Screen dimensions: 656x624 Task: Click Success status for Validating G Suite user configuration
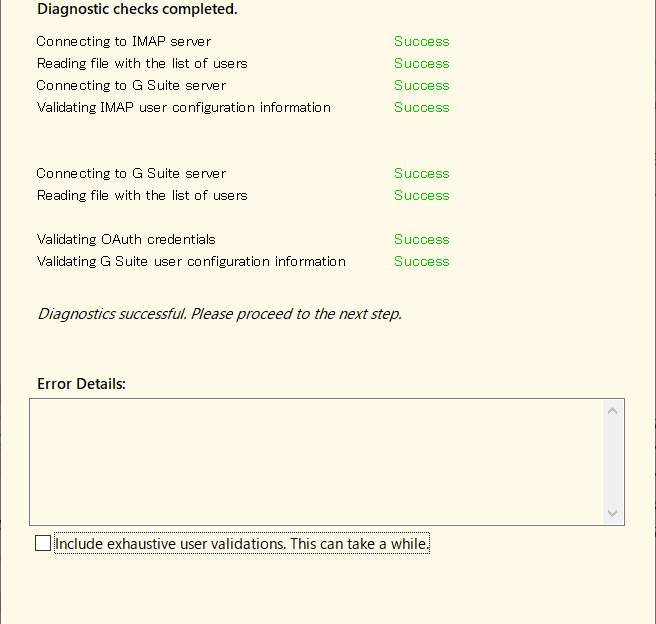421,261
